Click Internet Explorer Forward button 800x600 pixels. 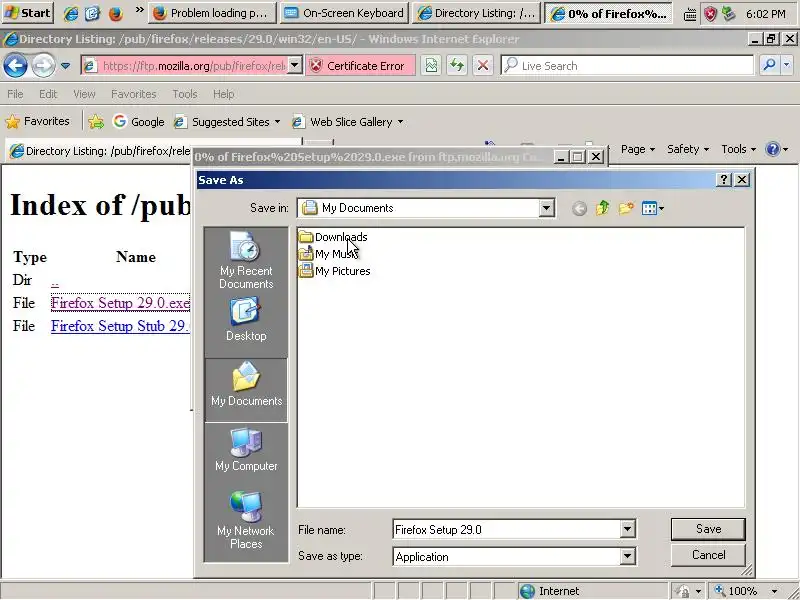pyautogui.click(x=43, y=65)
